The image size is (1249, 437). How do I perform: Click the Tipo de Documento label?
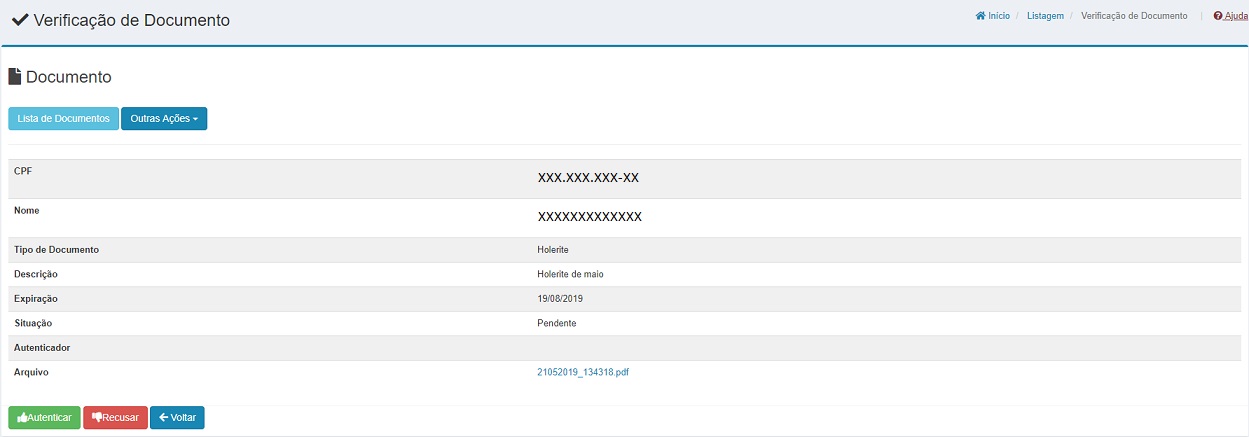coord(56,249)
